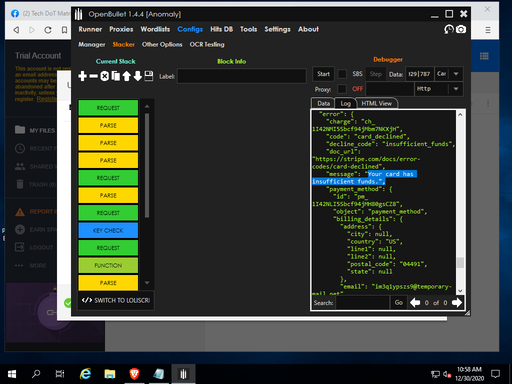
Task: Select the FUNCTION block
Action: pyautogui.click(x=108, y=265)
